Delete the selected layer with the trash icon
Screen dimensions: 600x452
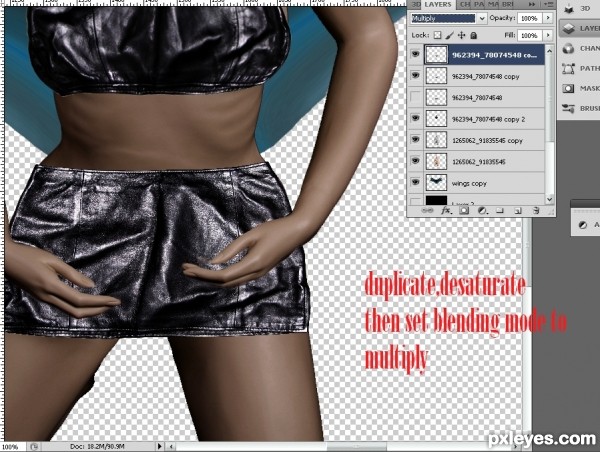pyautogui.click(x=536, y=210)
